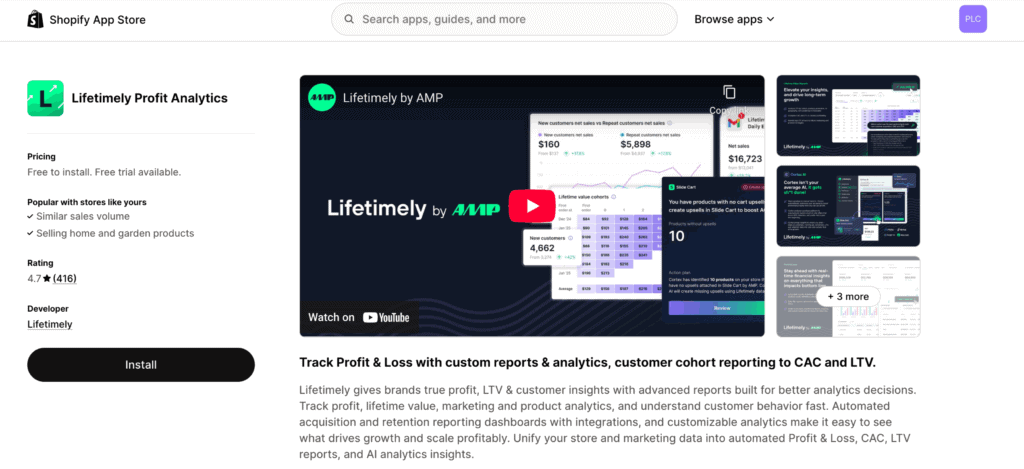
Task: Show the + 3 more screenshots
Action: [x=848, y=297]
